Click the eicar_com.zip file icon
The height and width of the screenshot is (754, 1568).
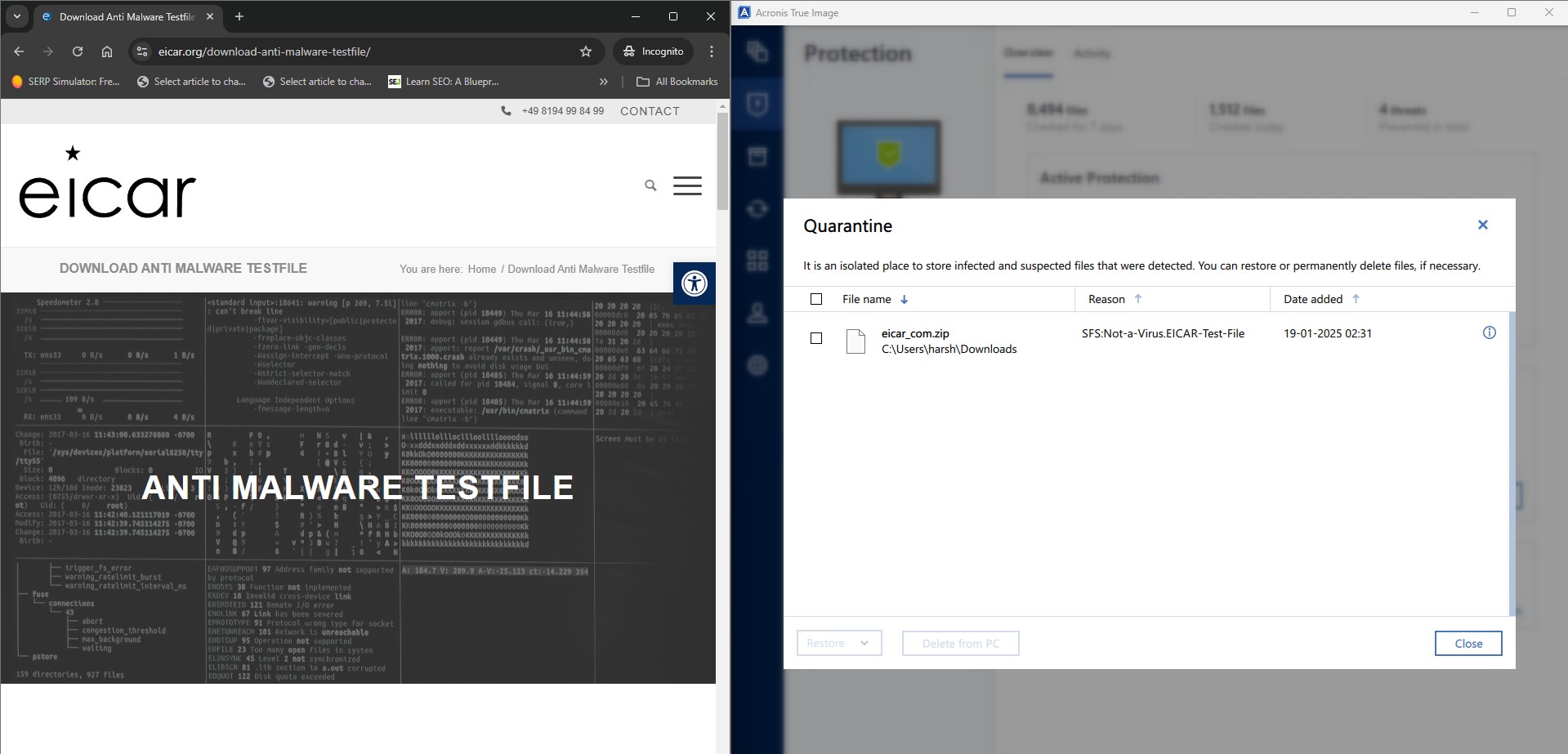(855, 341)
